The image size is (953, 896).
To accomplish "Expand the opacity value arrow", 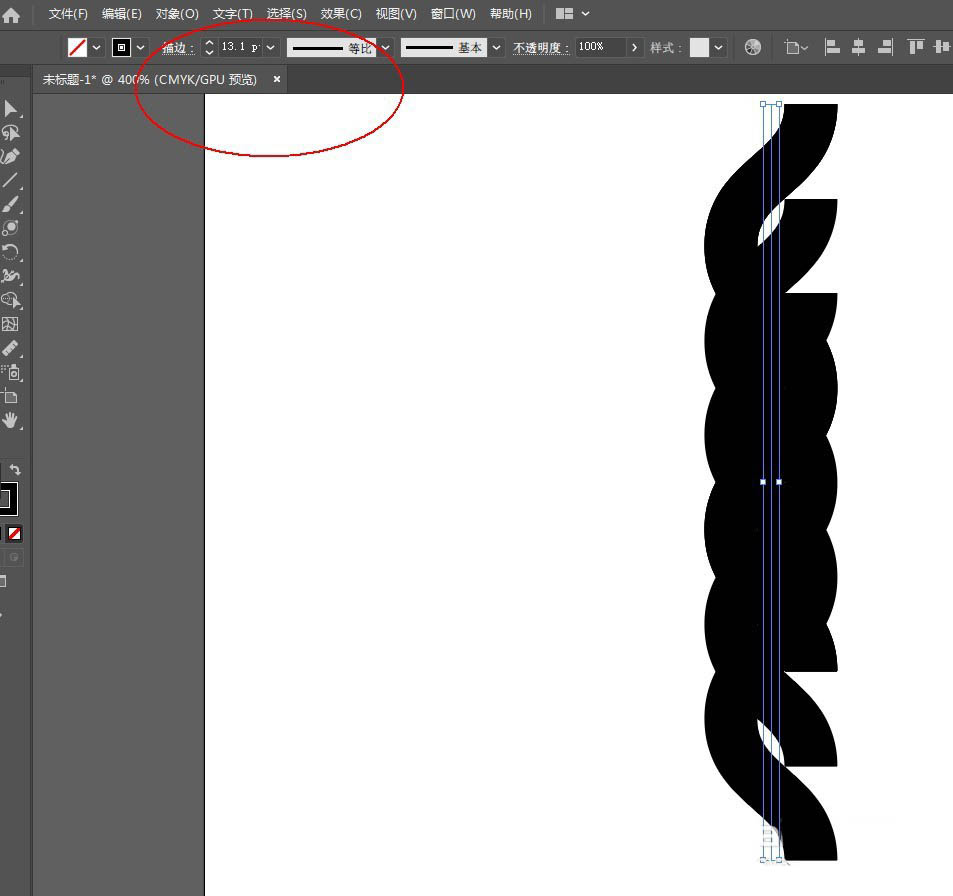I will (634, 47).
